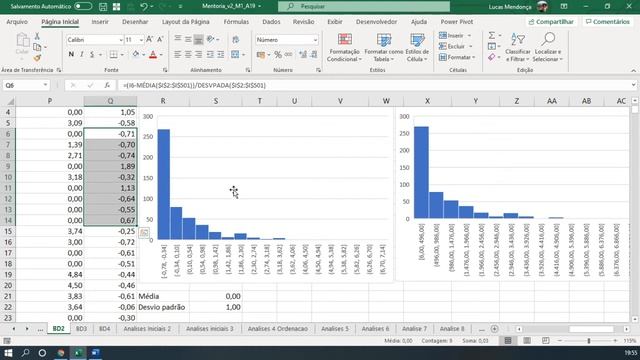Click the Windows Start button

(8, 353)
